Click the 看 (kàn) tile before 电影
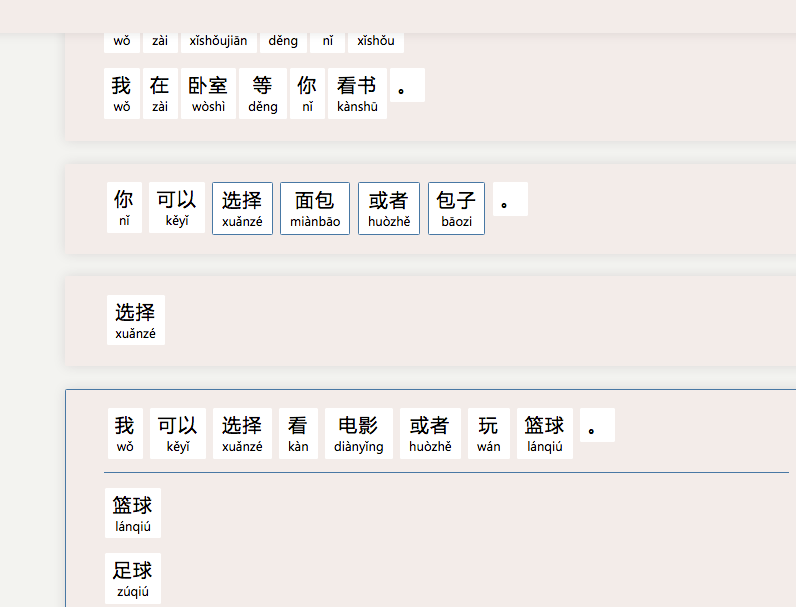 click(298, 434)
